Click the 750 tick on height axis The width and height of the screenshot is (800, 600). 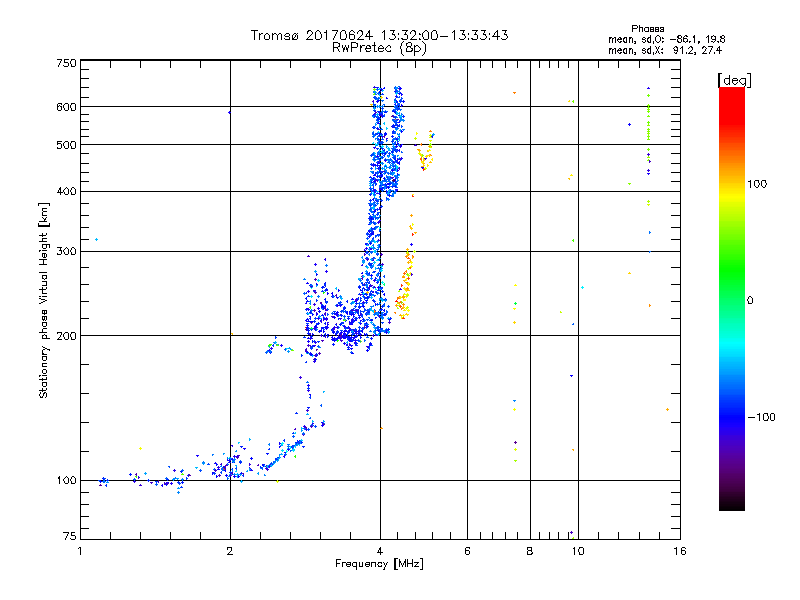pos(65,62)
